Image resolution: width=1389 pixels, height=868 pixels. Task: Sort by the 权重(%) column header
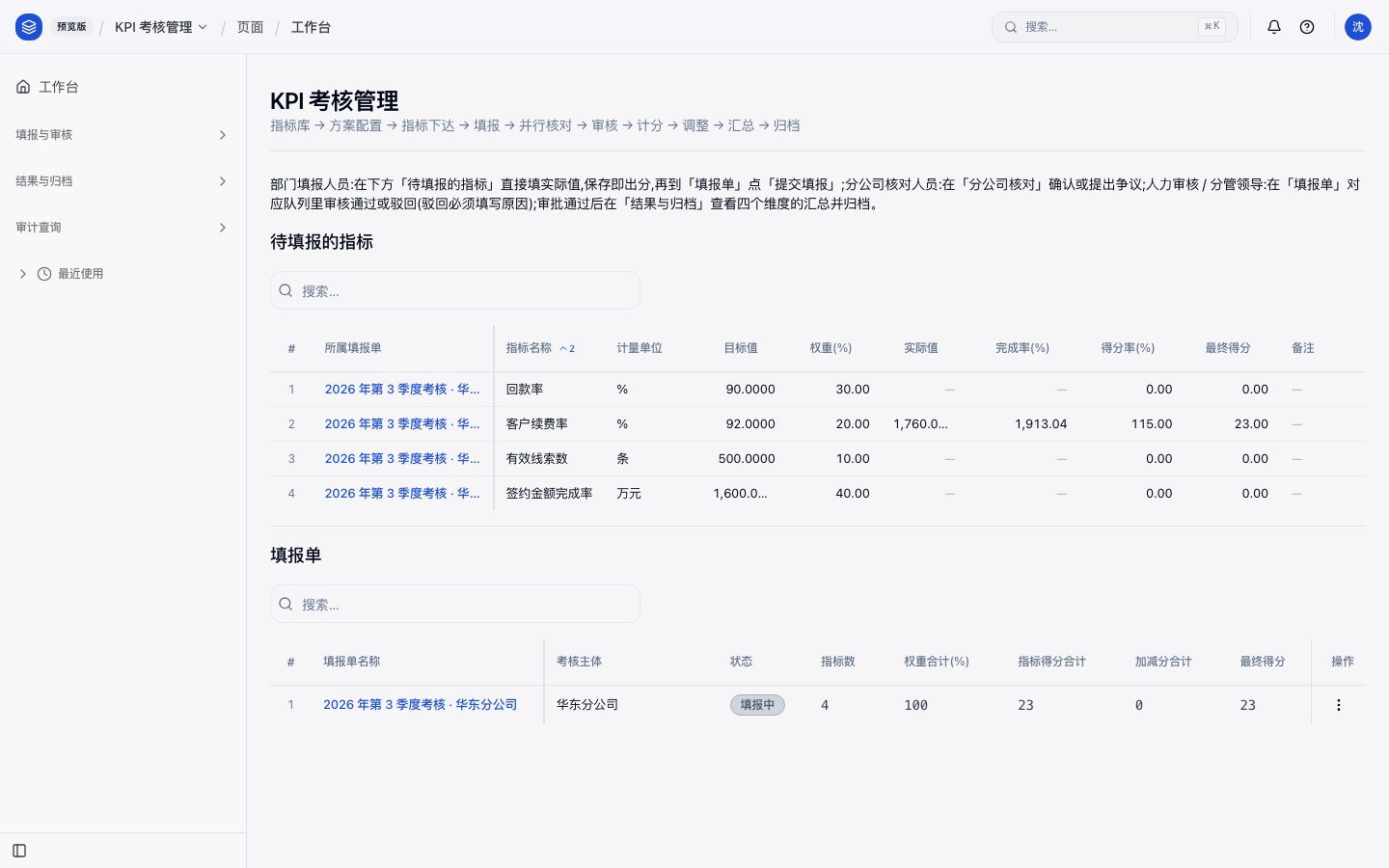[831, 348]
